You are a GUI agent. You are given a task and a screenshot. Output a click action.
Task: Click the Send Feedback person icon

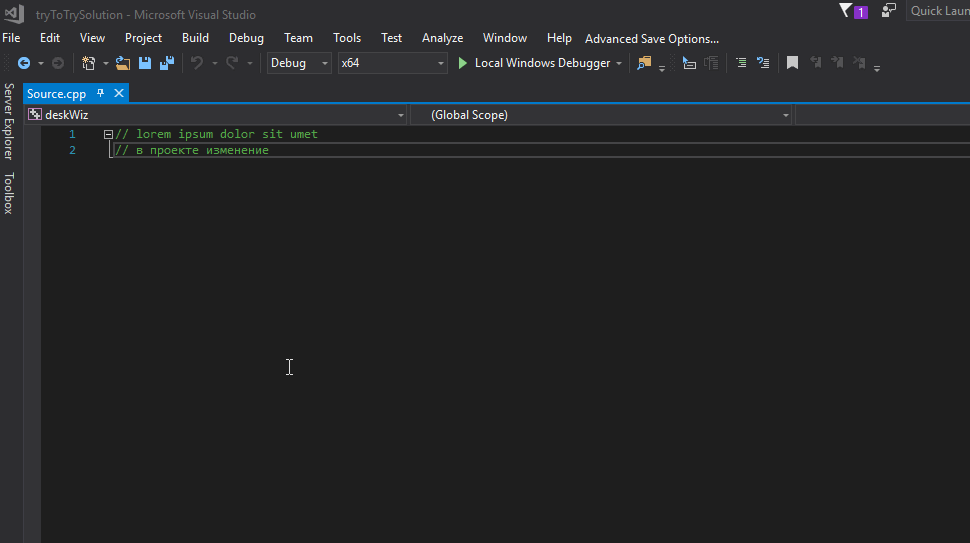(889, 11)
